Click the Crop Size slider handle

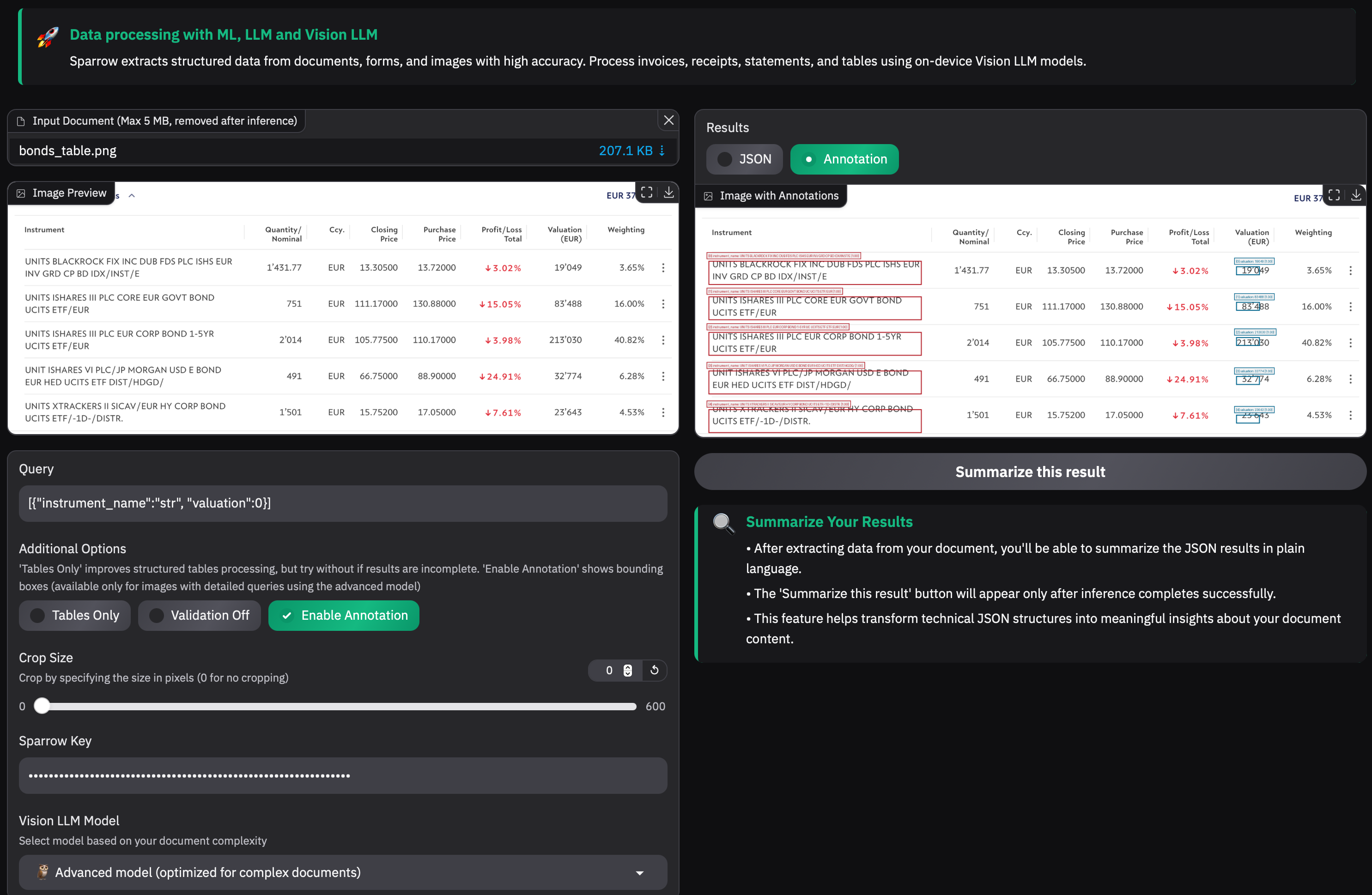(x=42, y=706)
